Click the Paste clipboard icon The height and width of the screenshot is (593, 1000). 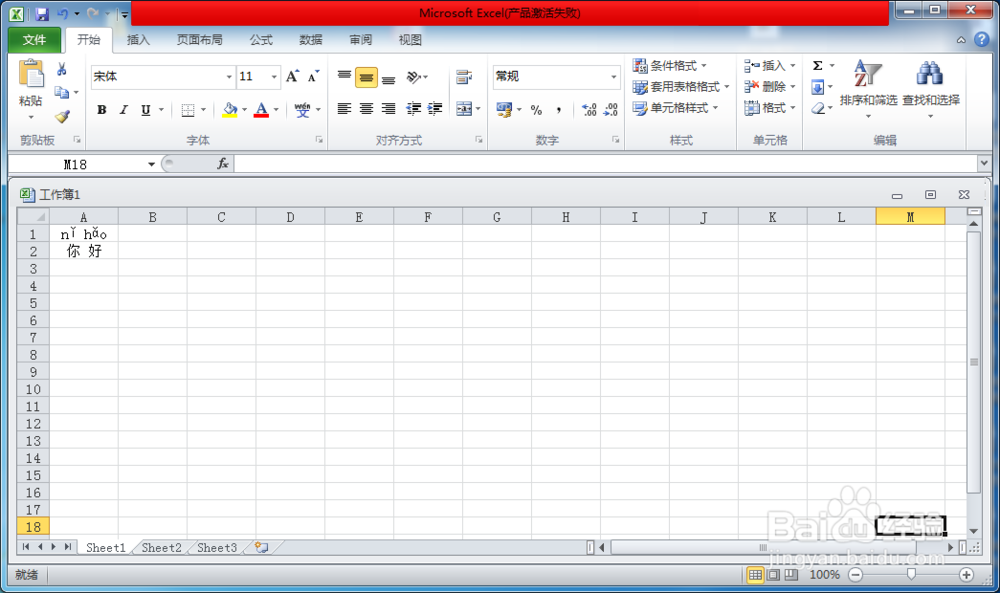31,74
